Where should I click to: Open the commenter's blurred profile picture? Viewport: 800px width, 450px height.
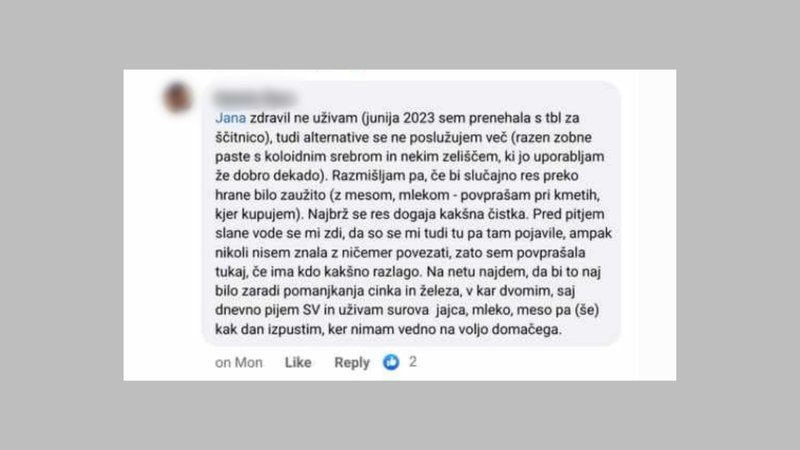[x=178, y=97]
